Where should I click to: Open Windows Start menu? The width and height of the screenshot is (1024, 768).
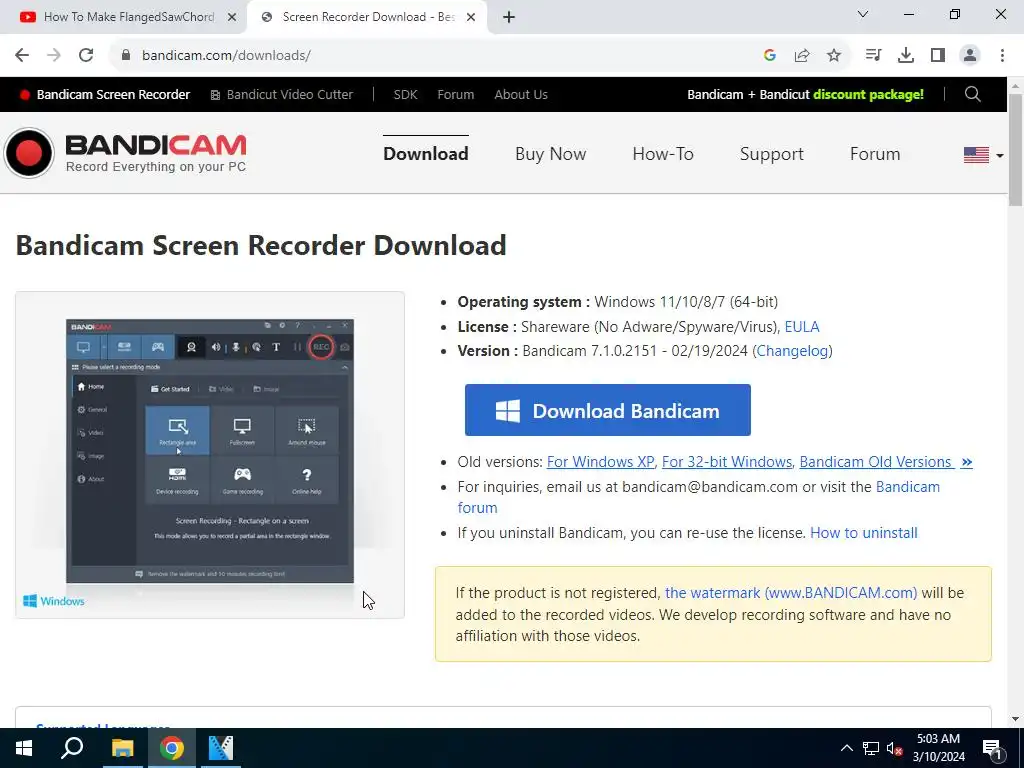[24, 748]
